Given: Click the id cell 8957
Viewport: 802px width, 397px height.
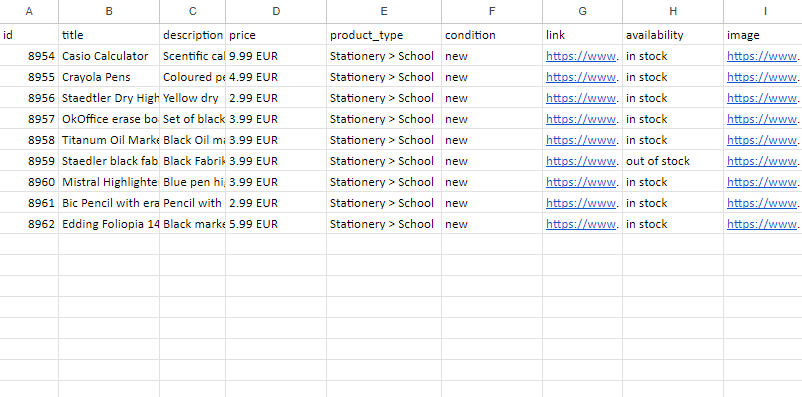Looking at the screenshot, I should coord(29,119).
